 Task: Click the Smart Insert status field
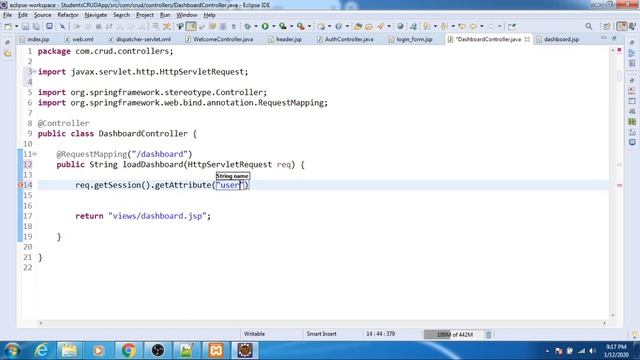(x=322, y=334)
